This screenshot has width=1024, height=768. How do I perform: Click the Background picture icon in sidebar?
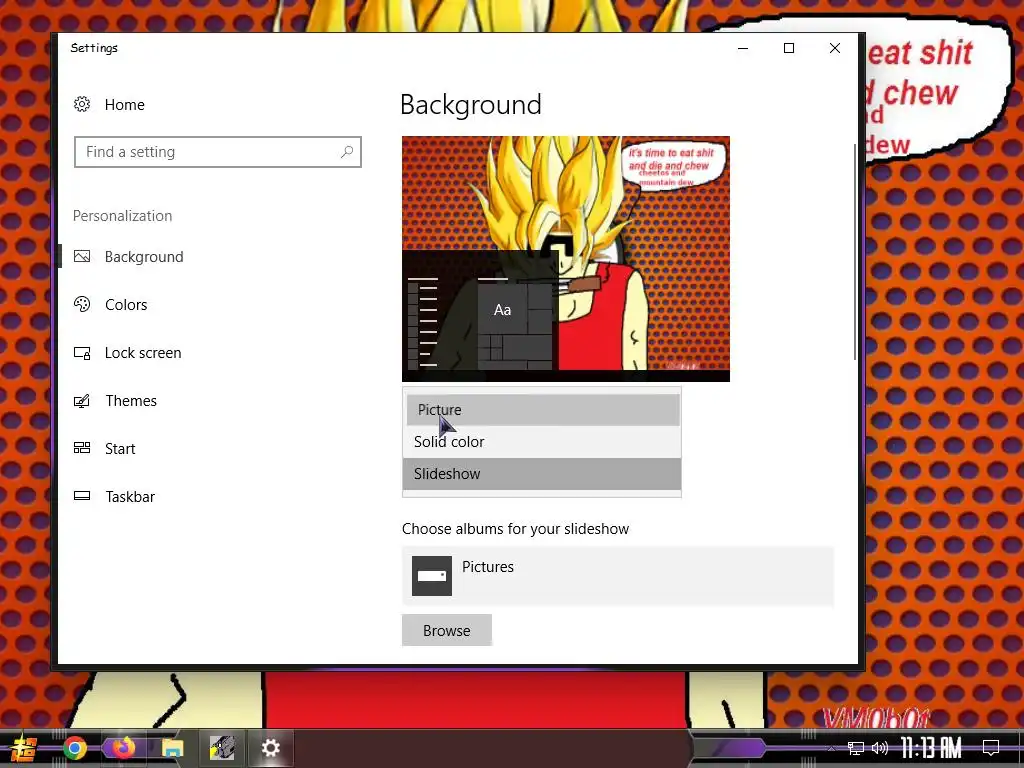pos(82,256)
